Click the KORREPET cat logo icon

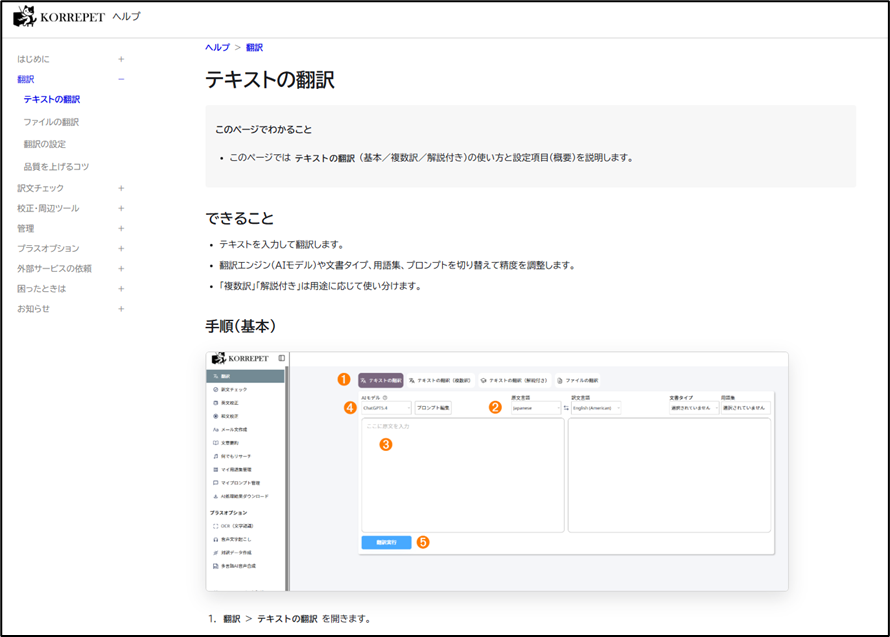tap(25, 17)
